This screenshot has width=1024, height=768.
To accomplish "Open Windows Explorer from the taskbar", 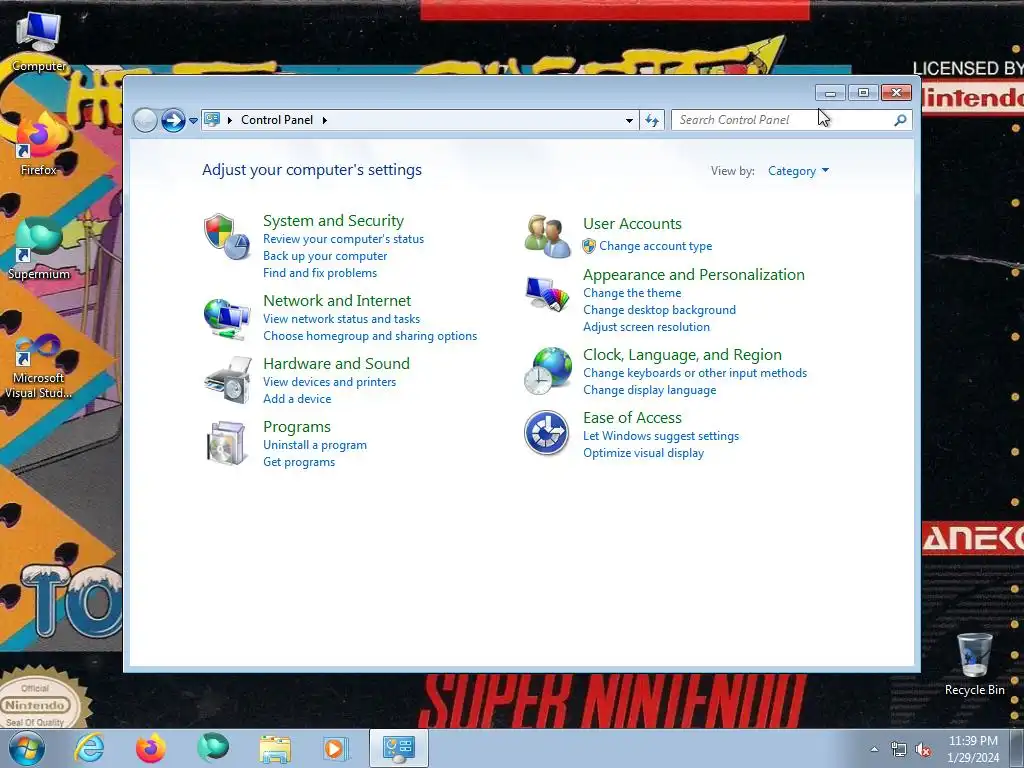I will point(275,749).
